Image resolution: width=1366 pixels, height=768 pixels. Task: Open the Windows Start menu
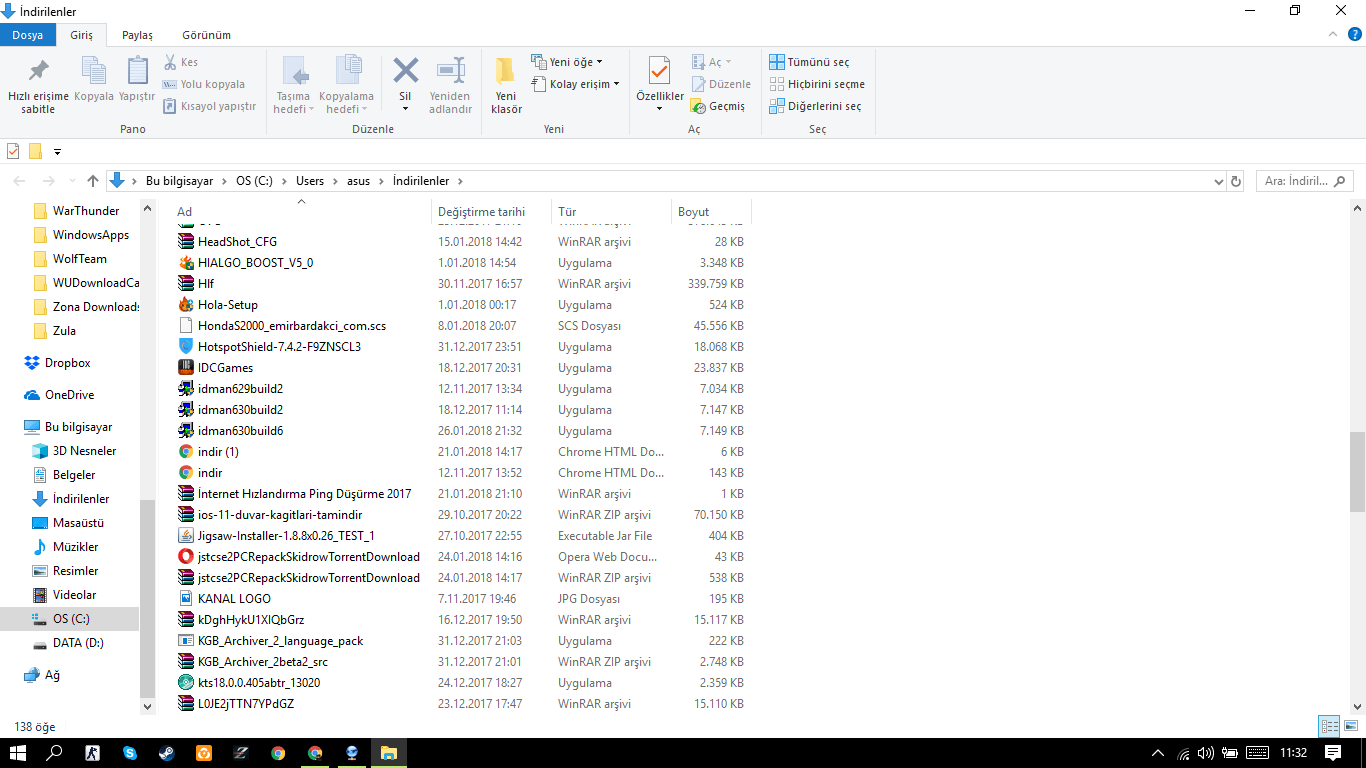(x=18, y=753)
